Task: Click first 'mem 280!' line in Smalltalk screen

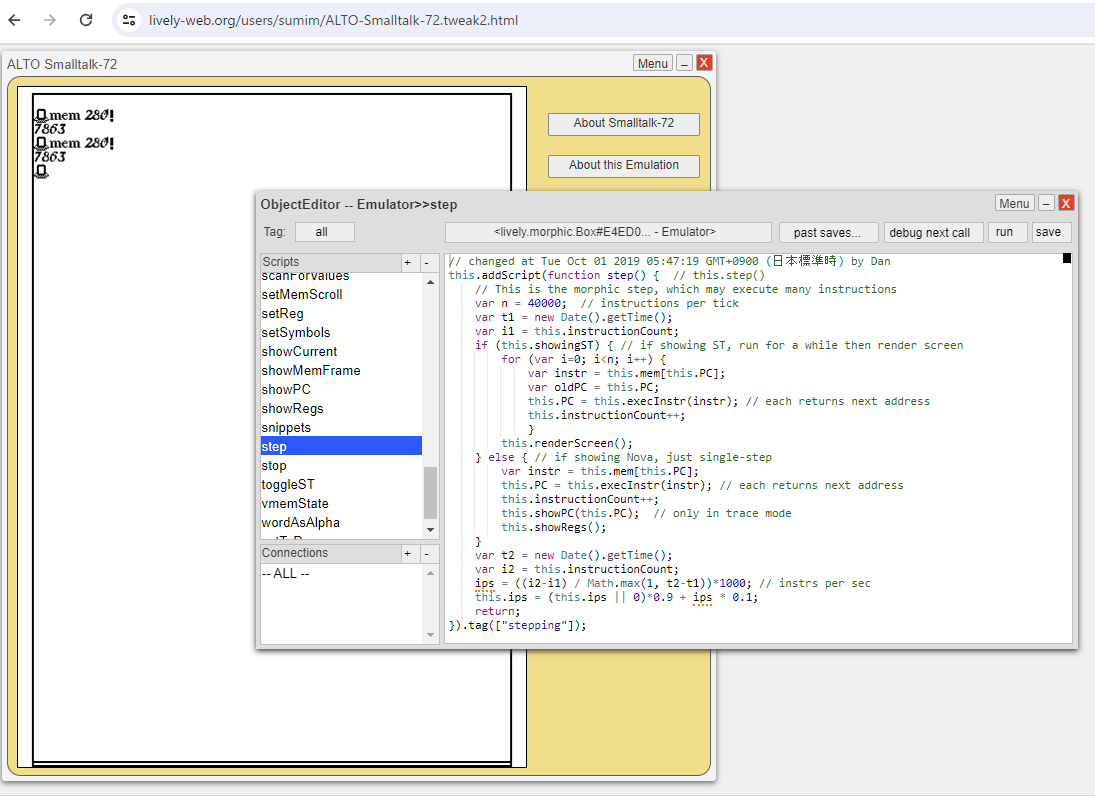Action: (x=74, y=115)
